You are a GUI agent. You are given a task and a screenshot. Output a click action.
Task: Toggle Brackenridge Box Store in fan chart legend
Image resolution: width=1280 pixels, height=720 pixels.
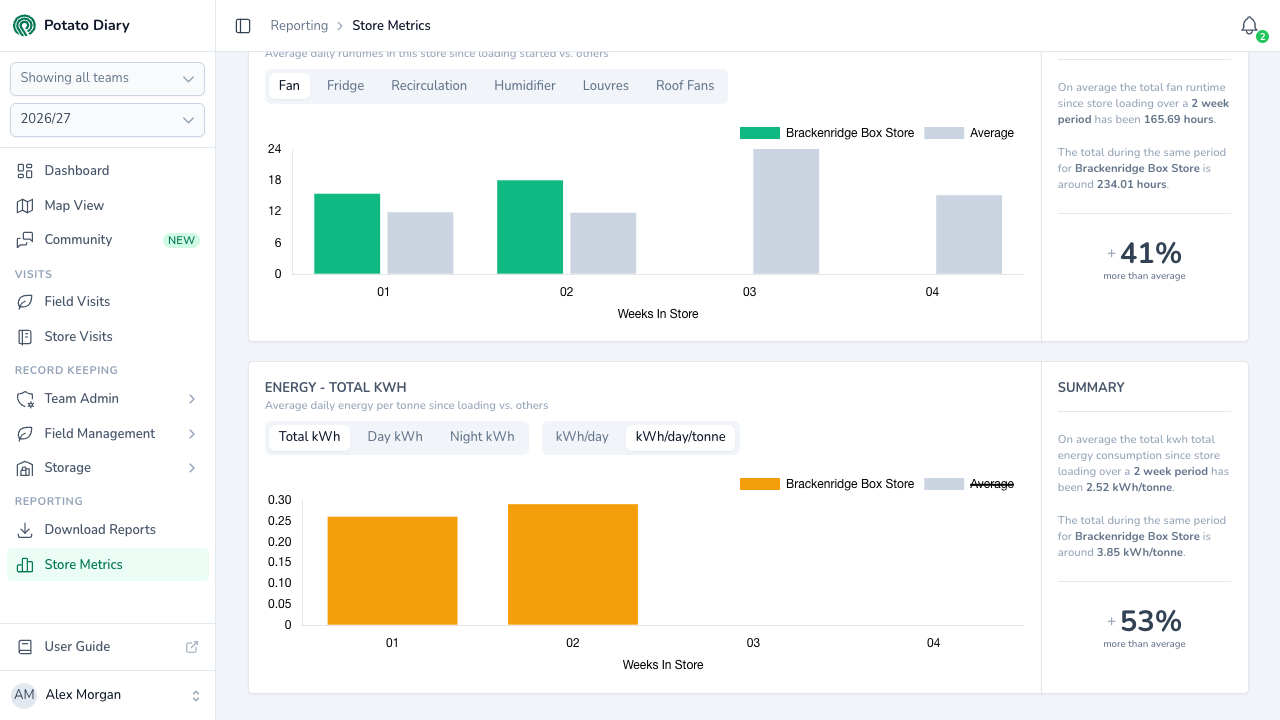click(827, 133)
